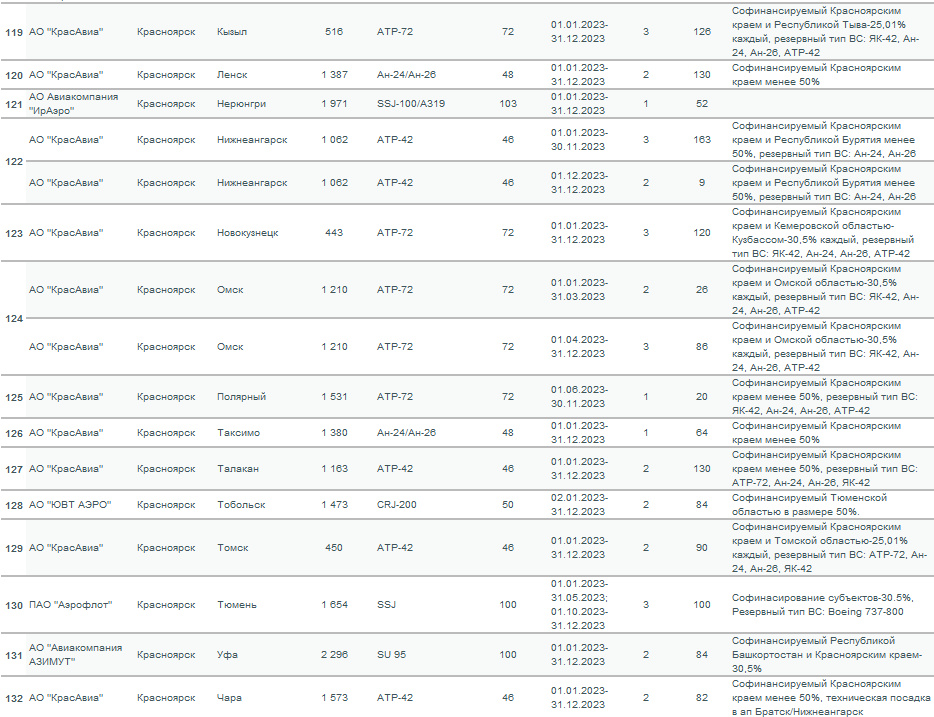This screenshot has width=934, height=717.
Task: Click distance value 516
Action: pos(334,32)
